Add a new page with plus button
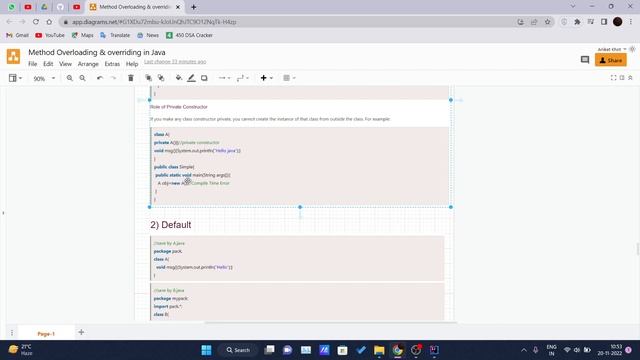This screenshot has width=640, height=360. coord(81,332)
